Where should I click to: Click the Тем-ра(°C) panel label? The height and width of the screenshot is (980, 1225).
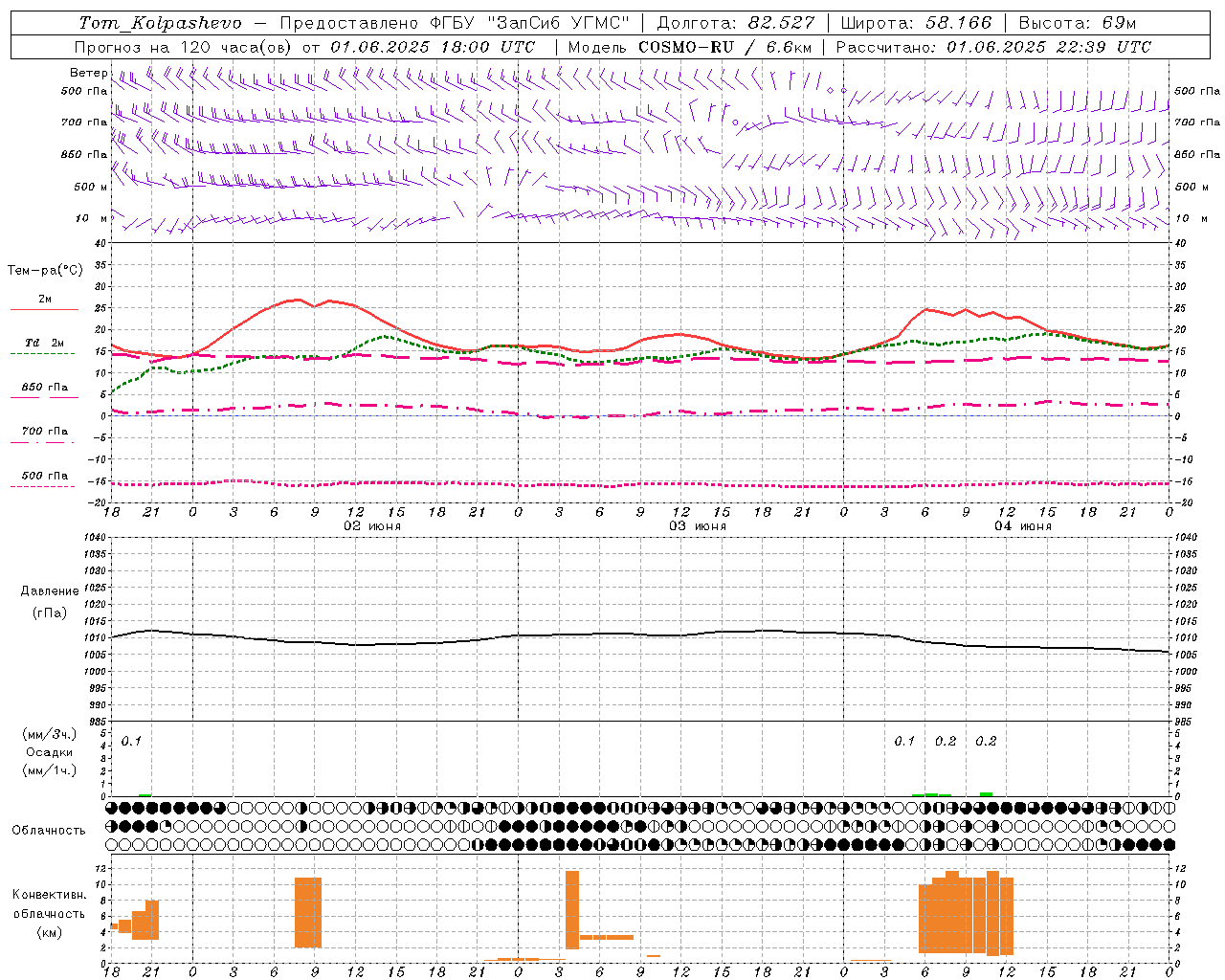(x=45, y=271)
